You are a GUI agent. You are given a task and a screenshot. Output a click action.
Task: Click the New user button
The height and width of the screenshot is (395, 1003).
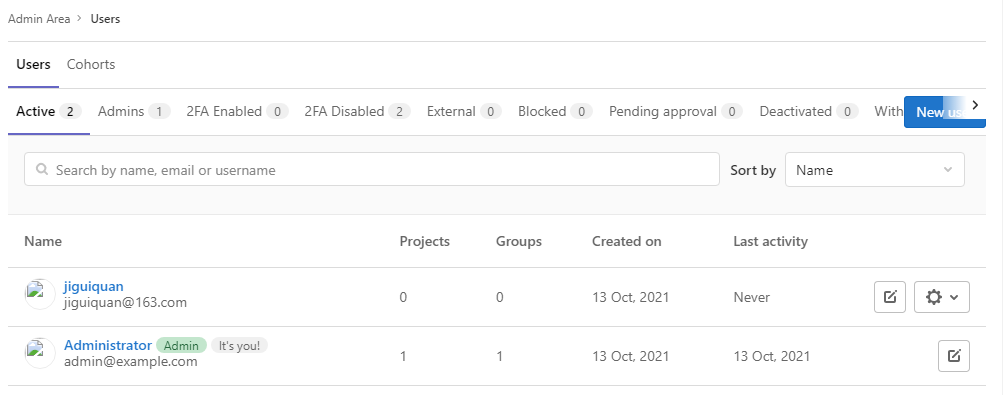944,112
